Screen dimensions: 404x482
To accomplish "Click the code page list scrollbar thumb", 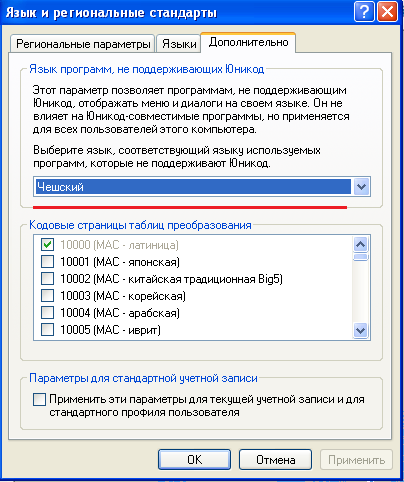I will tap(361, 257).
